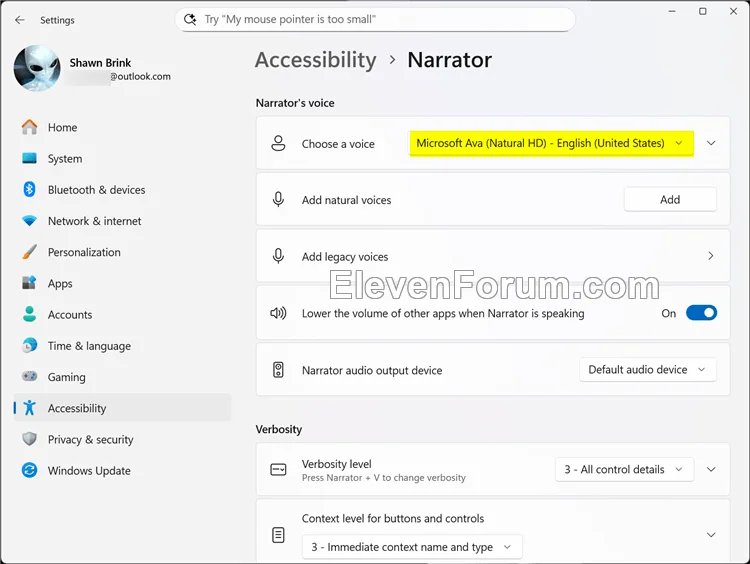Open Time & language settings

[122, 345]
